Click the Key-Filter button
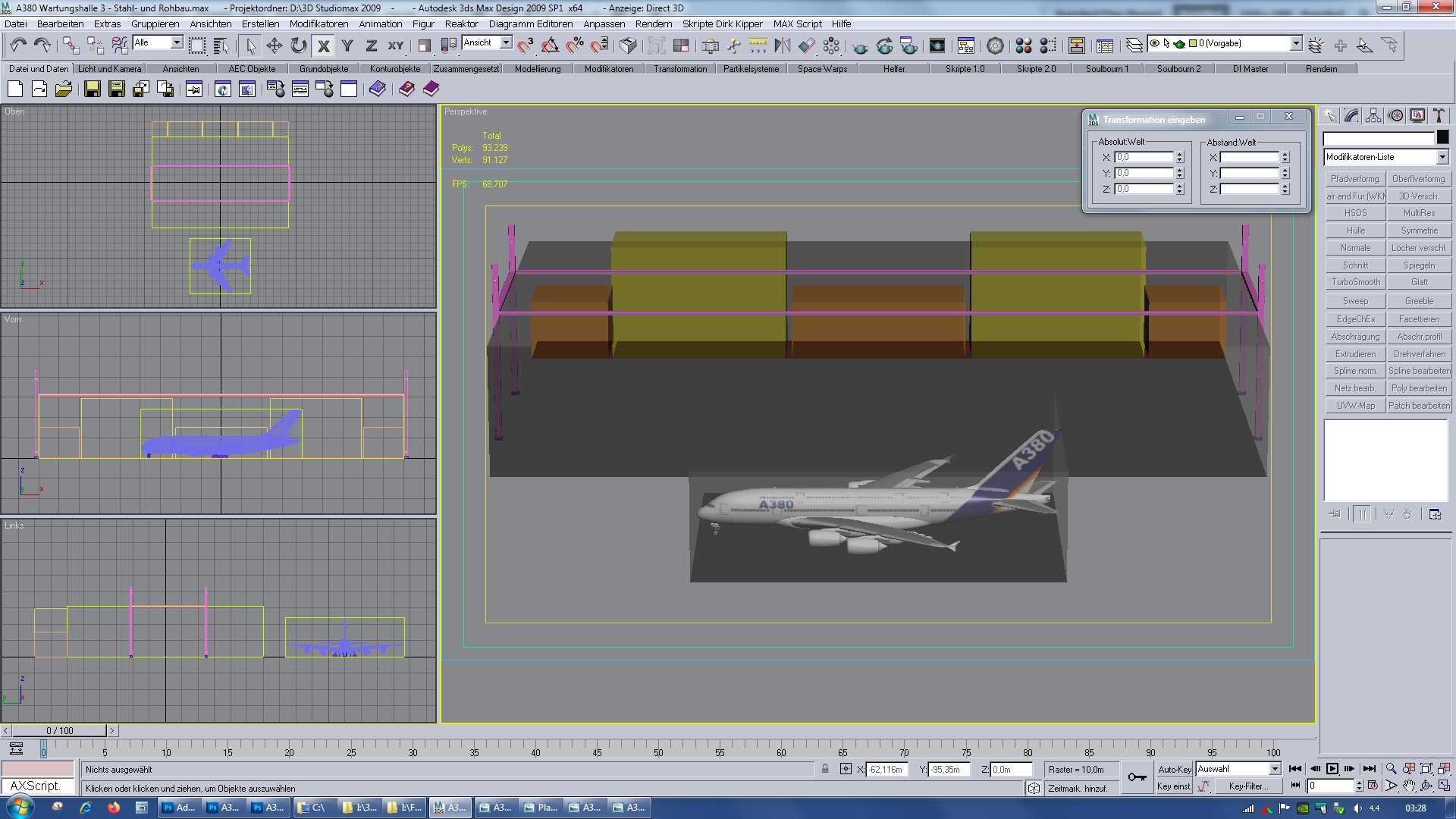 [x=1247, y=786]
